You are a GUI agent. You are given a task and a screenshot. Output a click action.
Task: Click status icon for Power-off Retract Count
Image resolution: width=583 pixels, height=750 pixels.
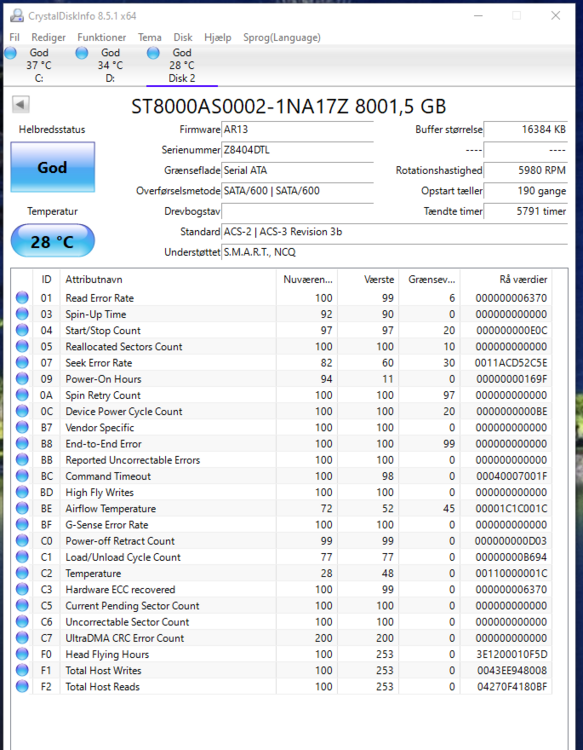(x=22, y=541)
